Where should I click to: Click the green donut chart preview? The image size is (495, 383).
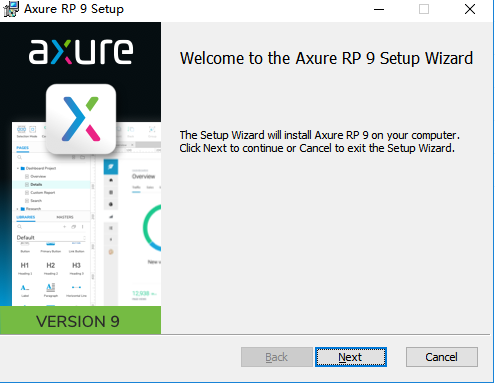pos(152,228)
